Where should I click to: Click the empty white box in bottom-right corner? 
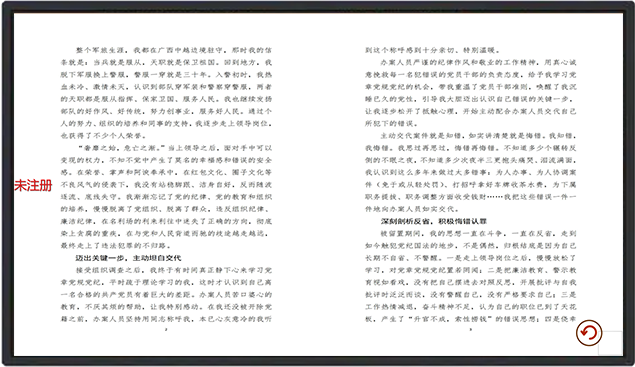(x=610, y=343)
